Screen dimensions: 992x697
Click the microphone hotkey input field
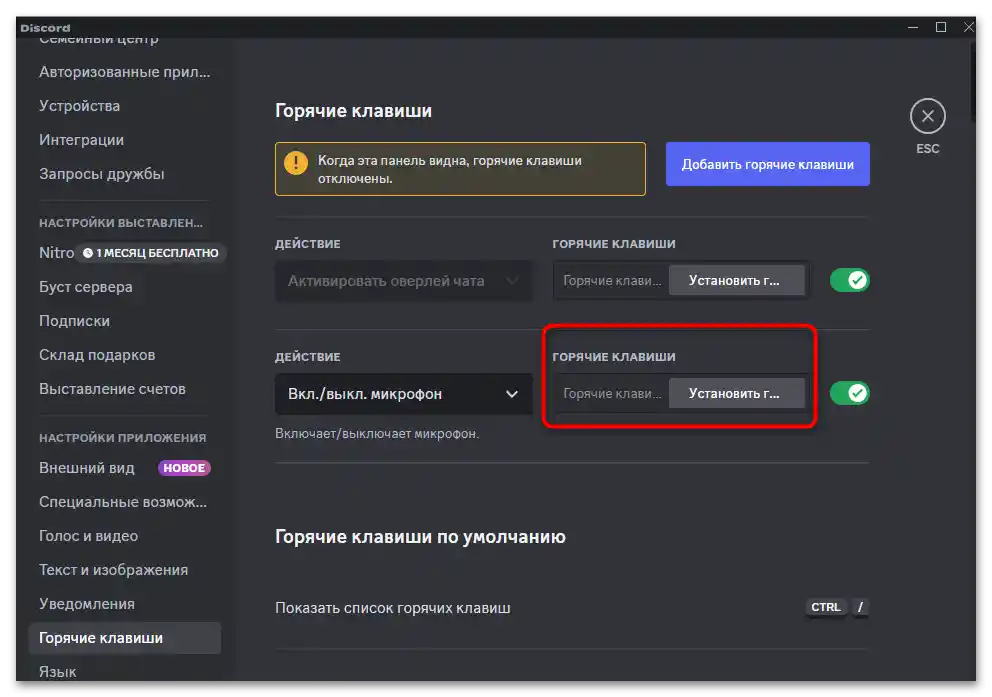(x=610, y=393)
